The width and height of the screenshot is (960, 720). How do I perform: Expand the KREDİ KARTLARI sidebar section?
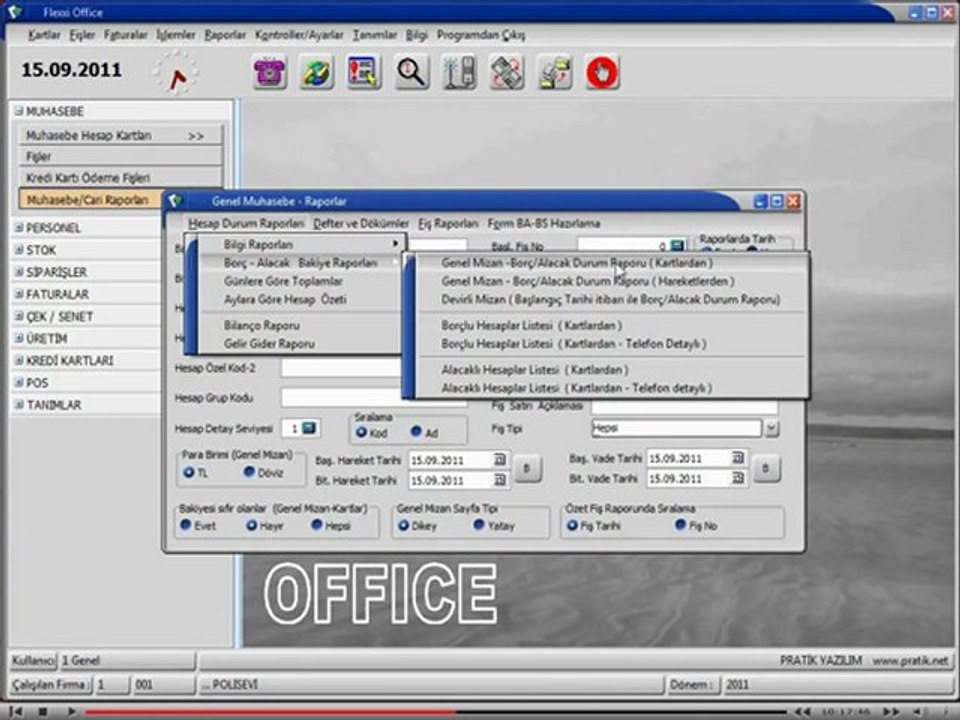click(19, 360)
